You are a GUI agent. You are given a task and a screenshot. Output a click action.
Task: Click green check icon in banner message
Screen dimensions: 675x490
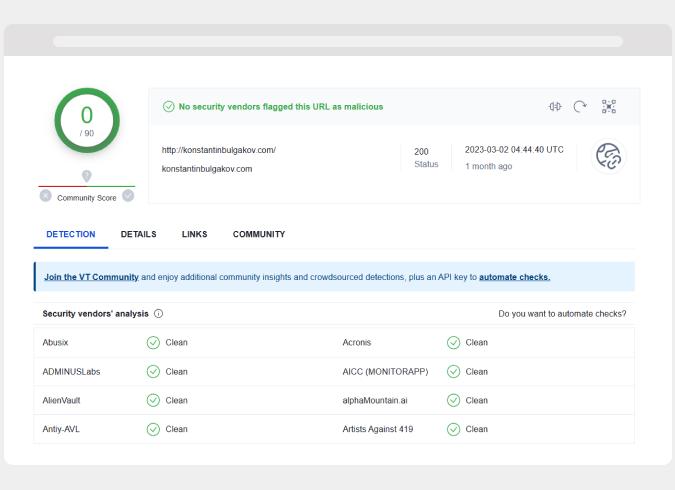(x=168, y=106)
